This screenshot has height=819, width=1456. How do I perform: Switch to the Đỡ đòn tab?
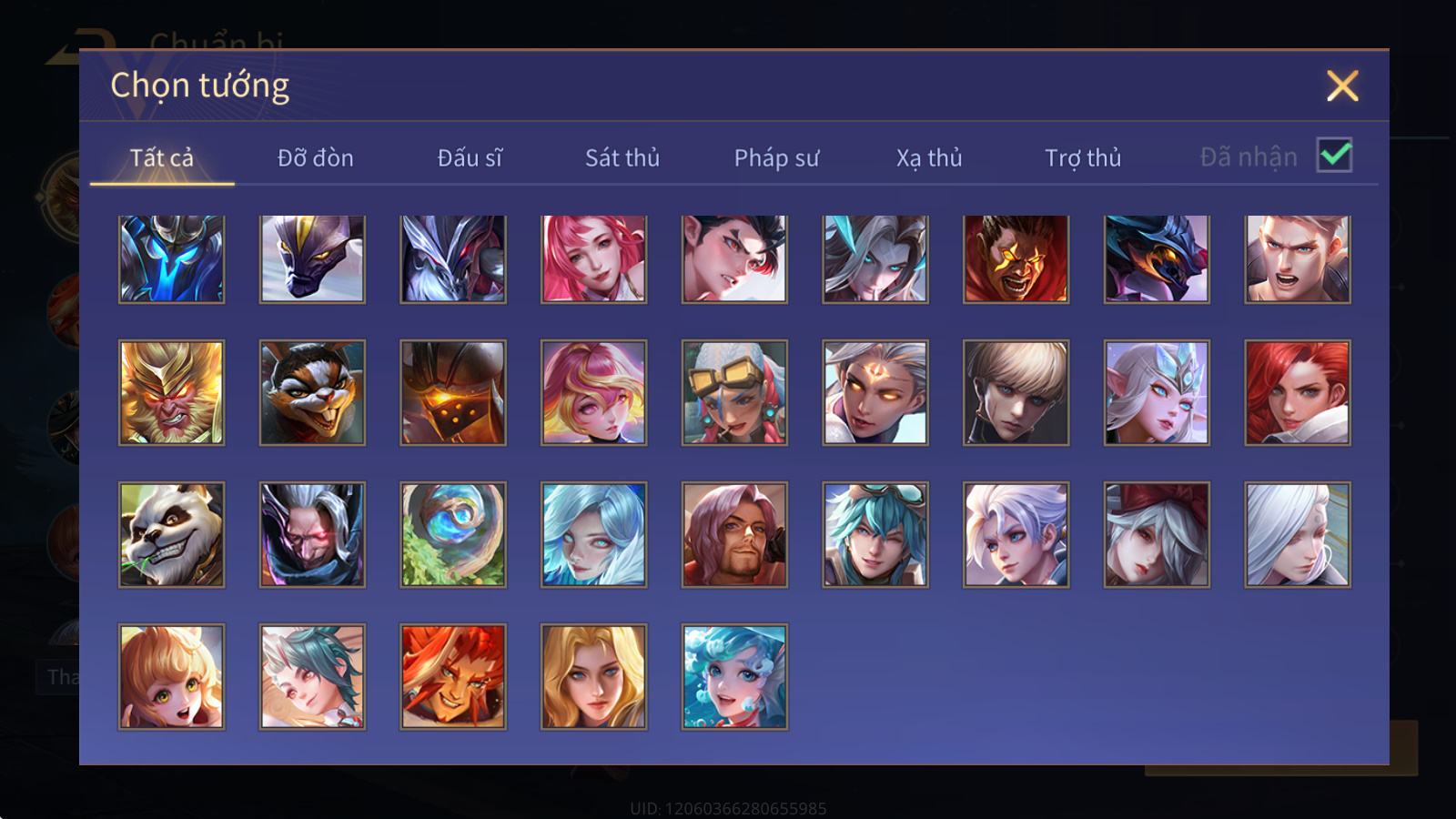point(315,157)
